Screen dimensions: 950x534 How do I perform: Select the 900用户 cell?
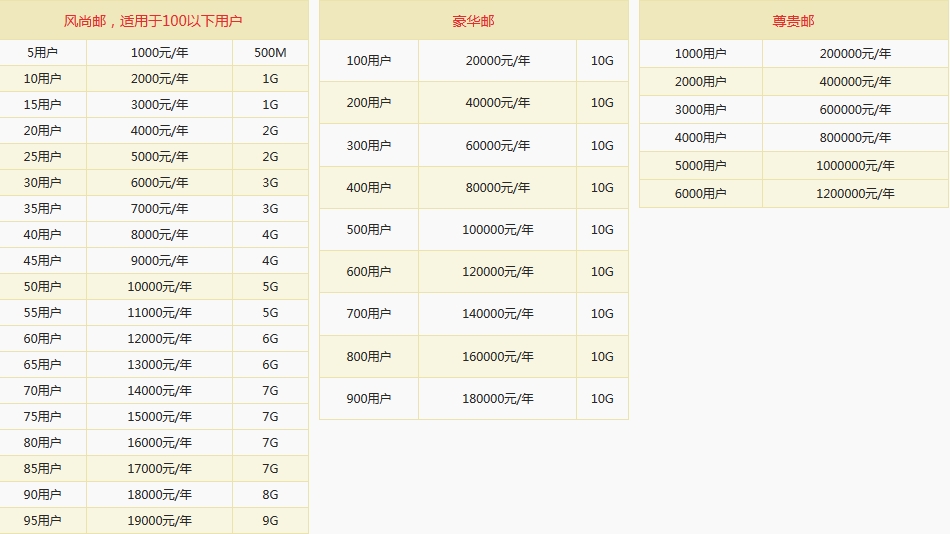(368, 399)
